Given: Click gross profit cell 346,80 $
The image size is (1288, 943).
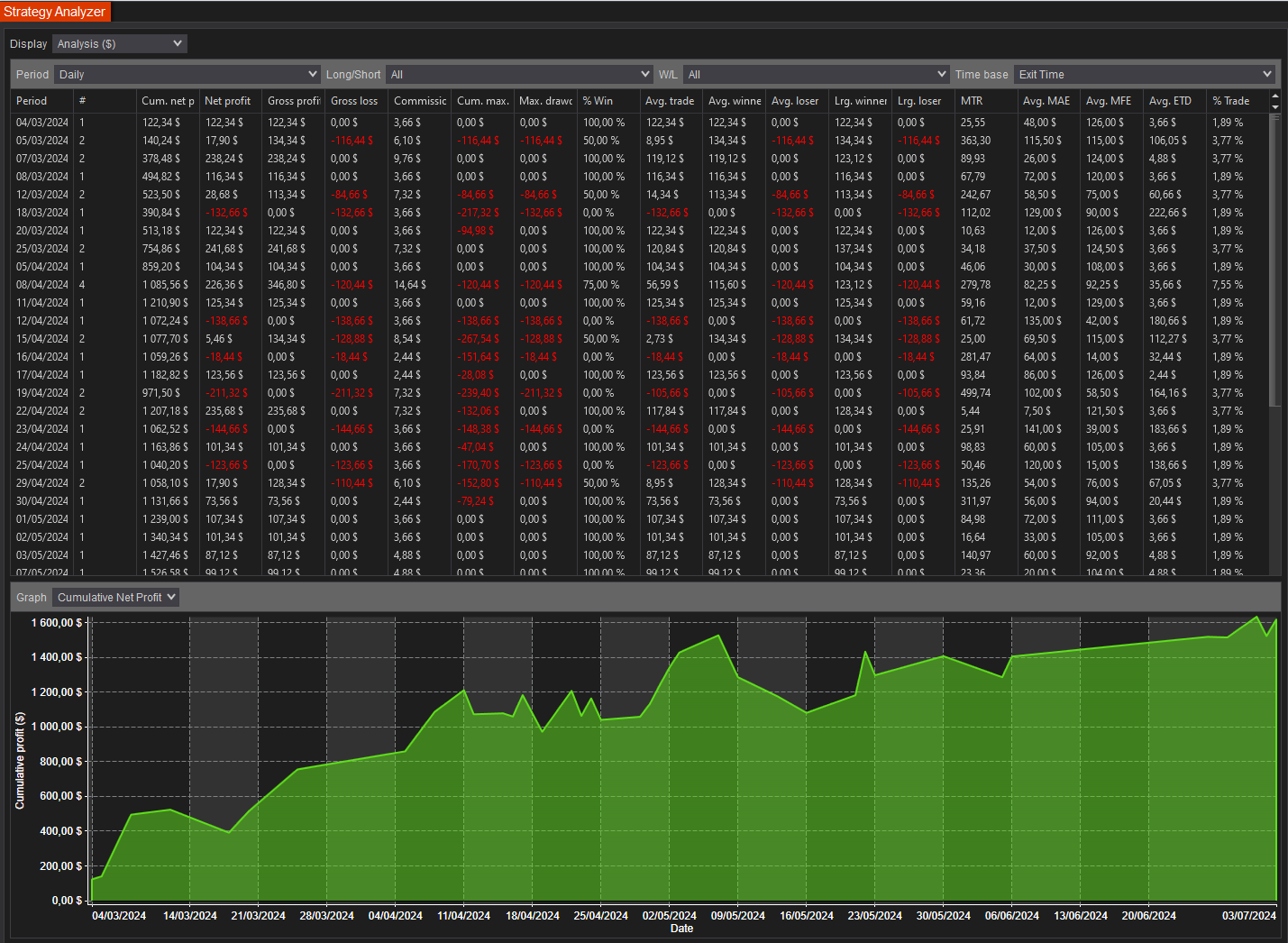Looking at the screenshot, I should pos(288,285).
